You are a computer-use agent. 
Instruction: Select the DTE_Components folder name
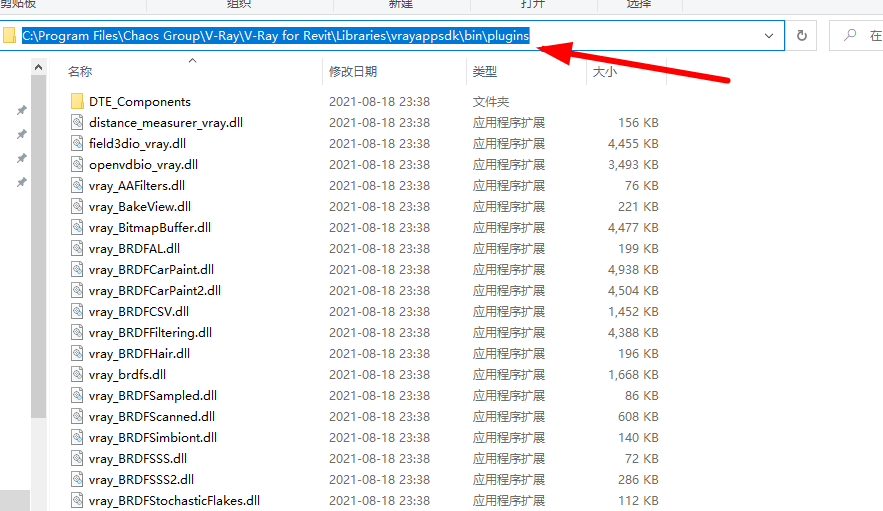[140, 101]
